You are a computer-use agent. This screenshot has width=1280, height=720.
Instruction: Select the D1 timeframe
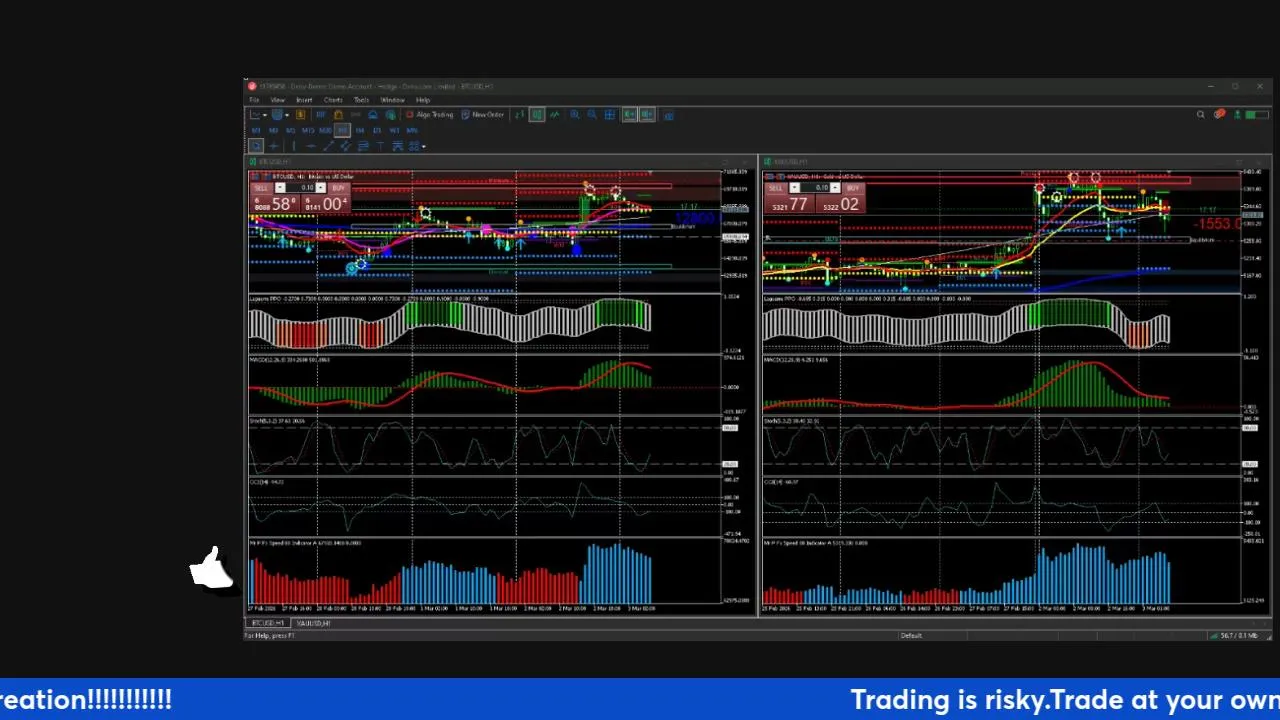377,130
